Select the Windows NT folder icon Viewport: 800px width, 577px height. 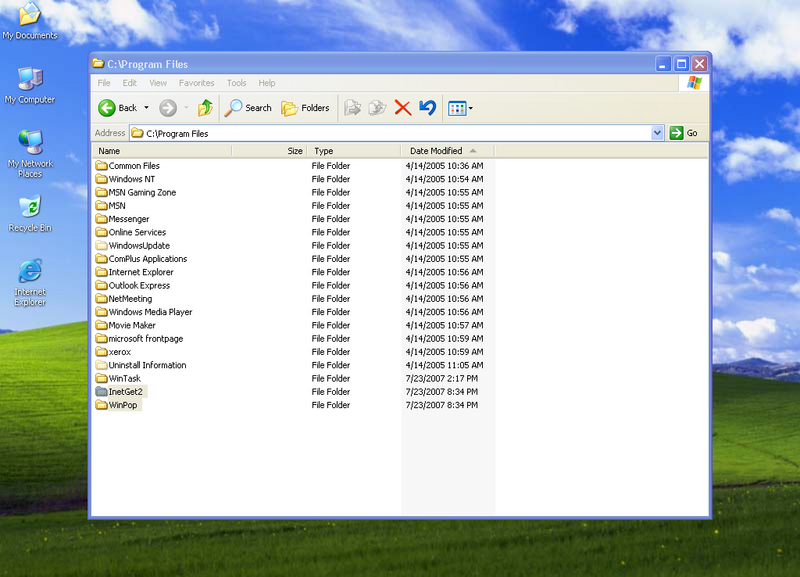pyautogui.click(x=102, y=179)
